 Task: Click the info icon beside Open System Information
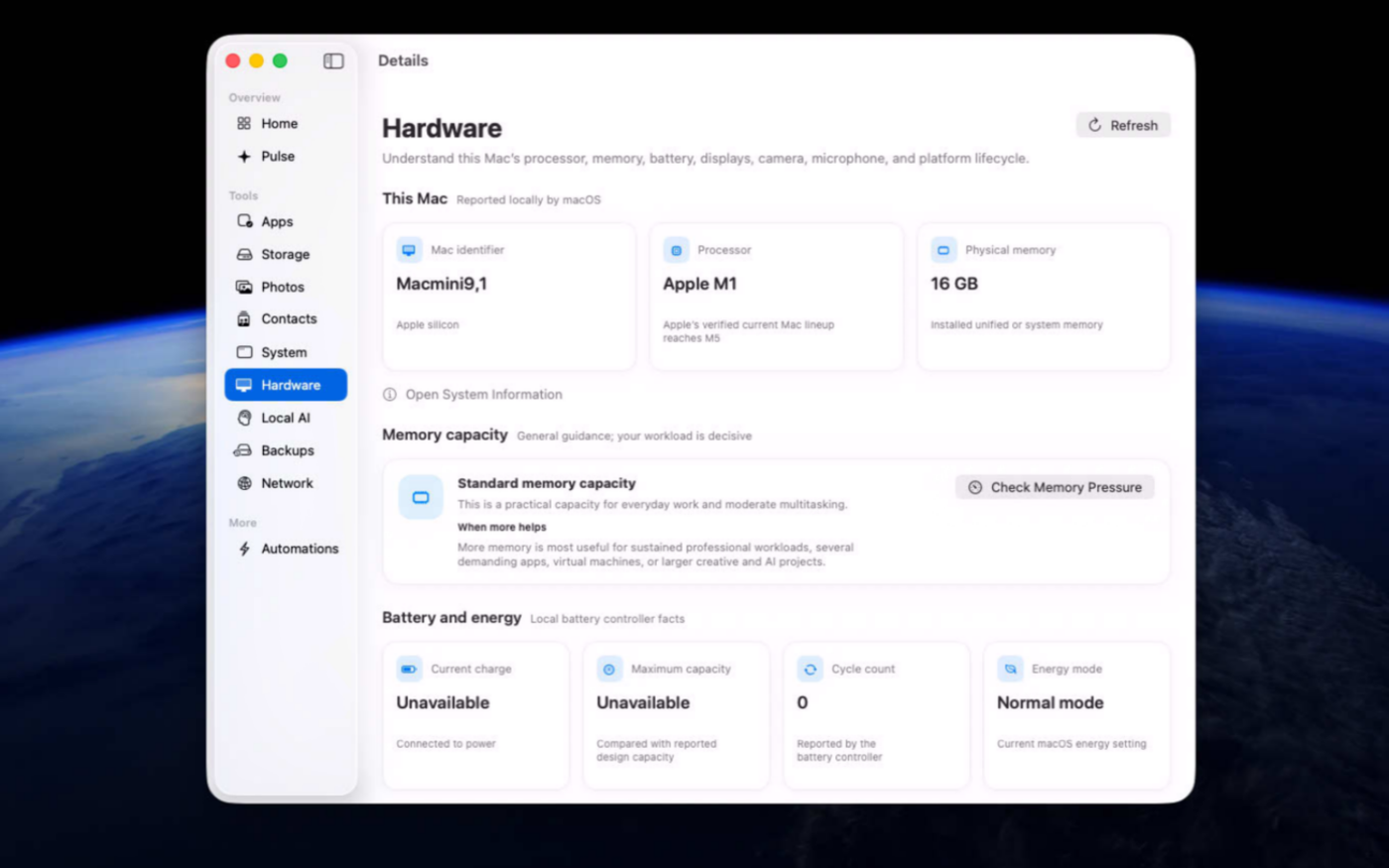tap(390, 395)
